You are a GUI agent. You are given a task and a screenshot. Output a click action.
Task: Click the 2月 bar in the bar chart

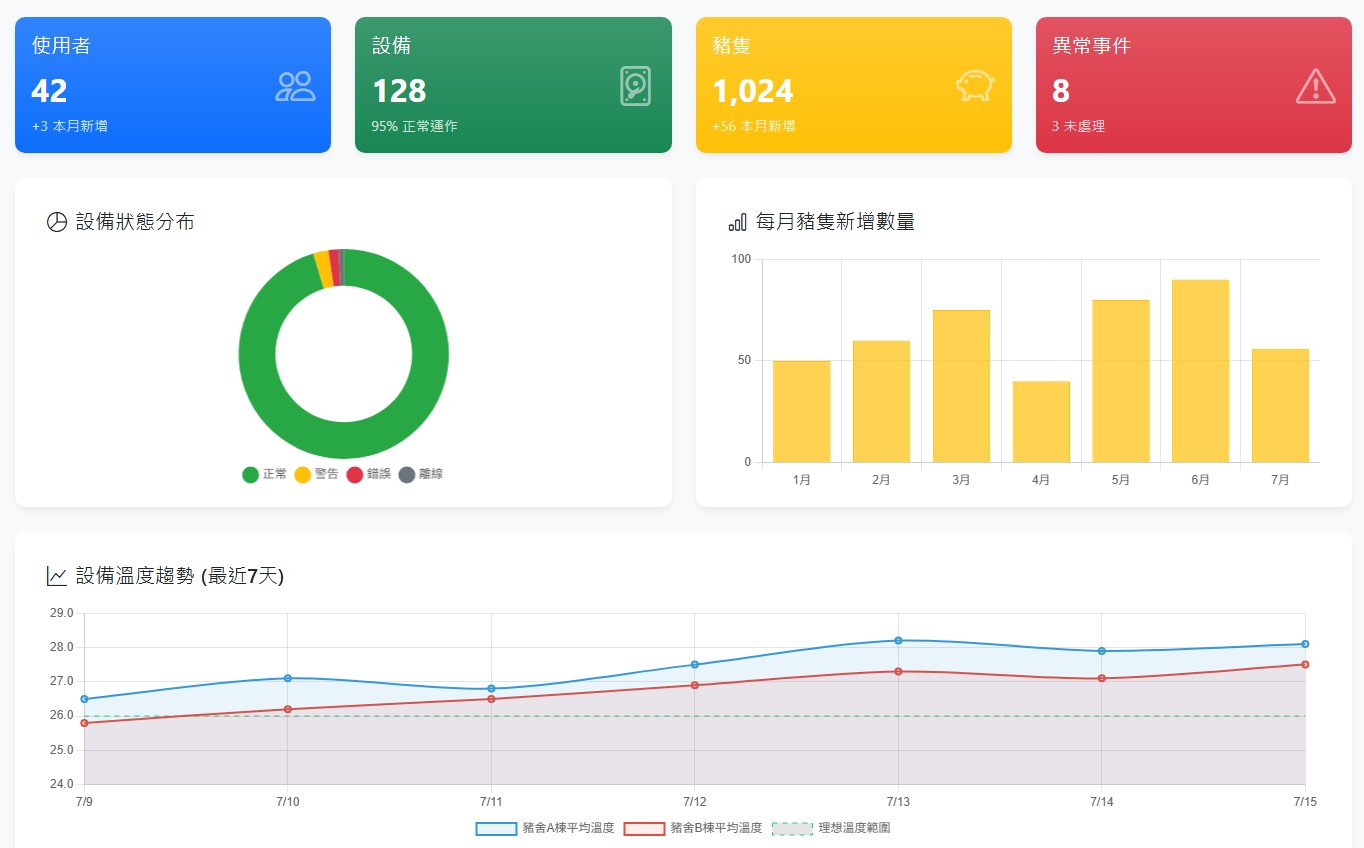click(881, 401)
